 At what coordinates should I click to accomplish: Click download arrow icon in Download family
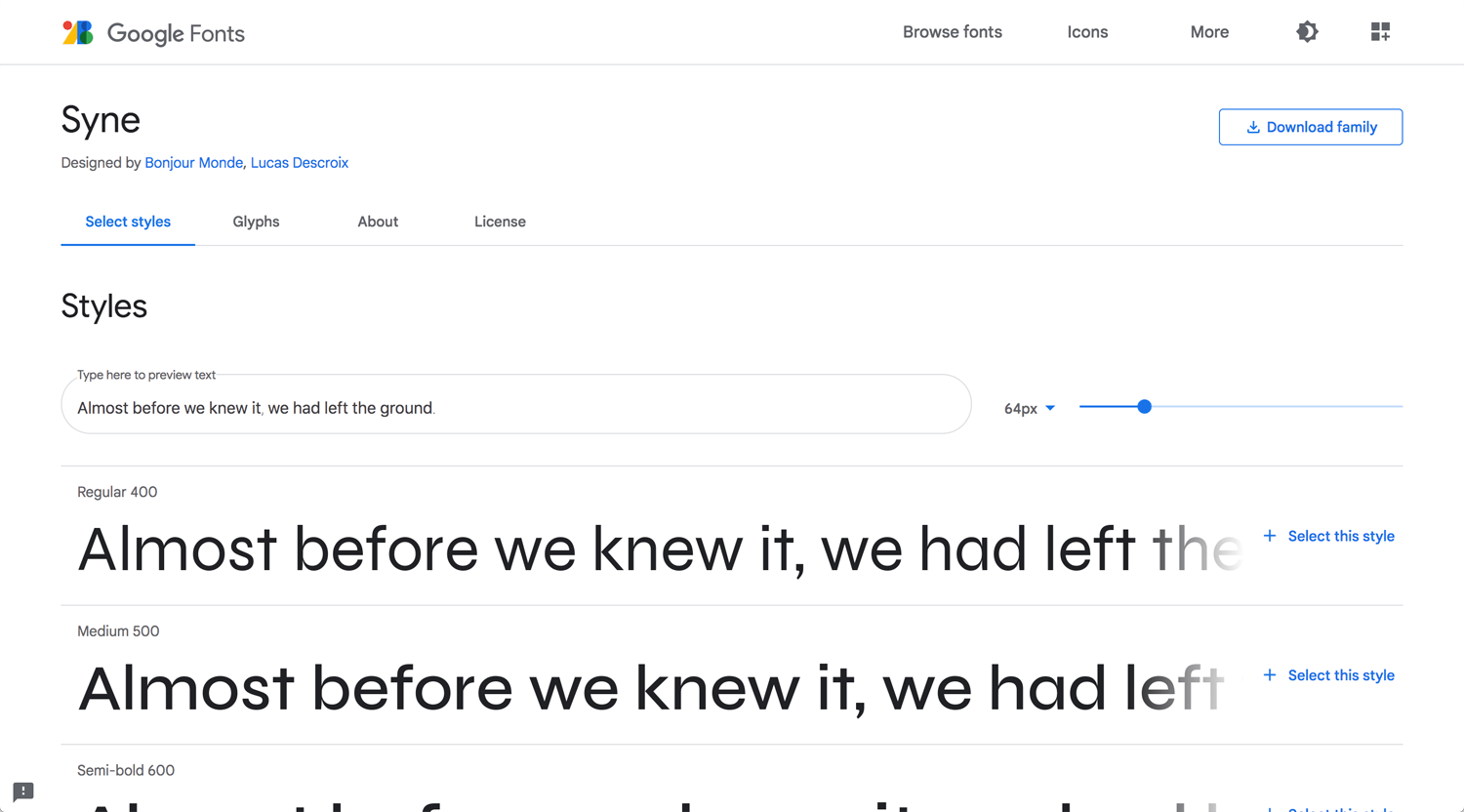(x=1252, y=127)
